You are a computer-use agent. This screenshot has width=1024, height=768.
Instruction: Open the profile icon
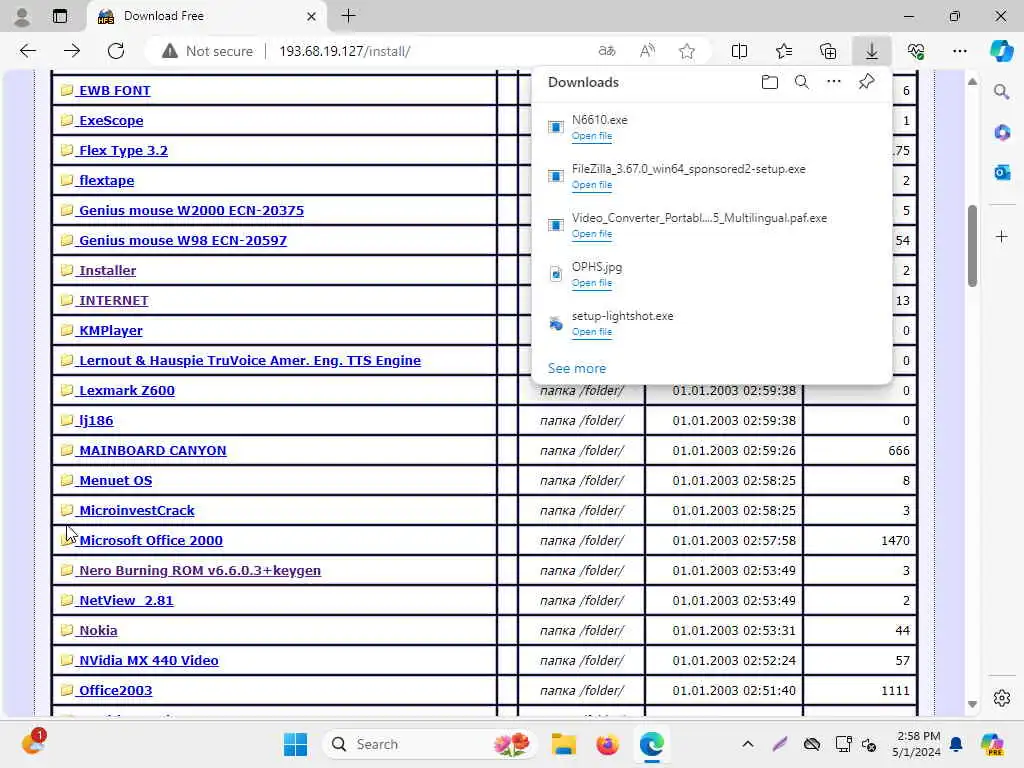(22, 16)
